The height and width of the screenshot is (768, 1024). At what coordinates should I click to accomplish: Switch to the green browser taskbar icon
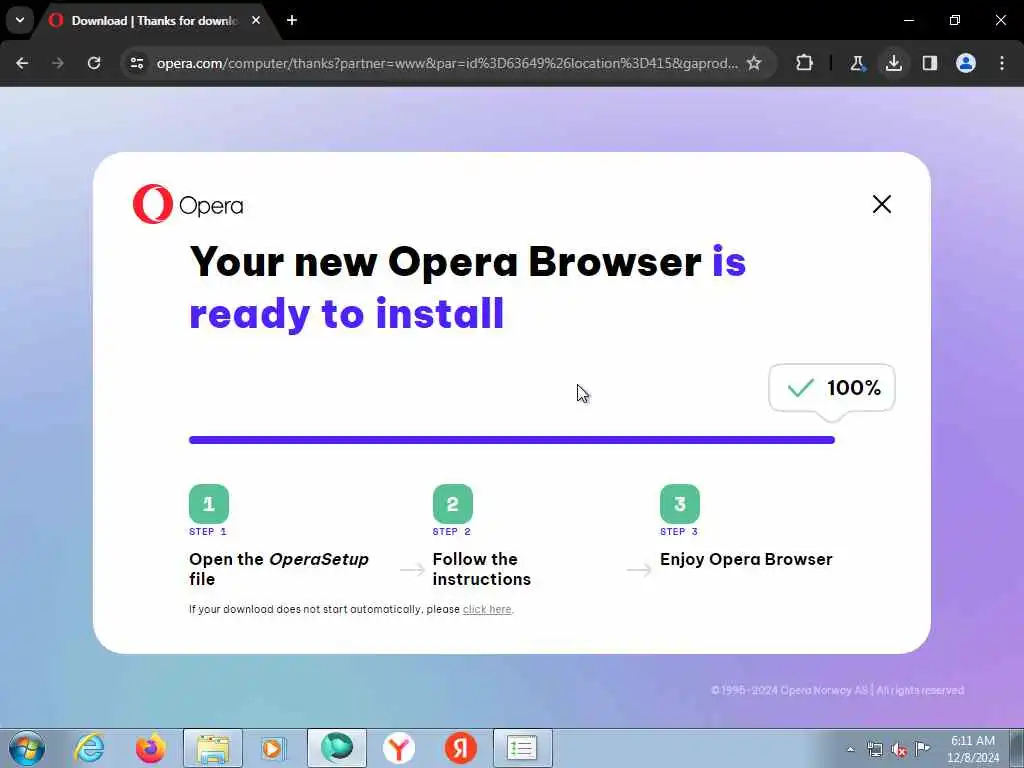point(336,748)
